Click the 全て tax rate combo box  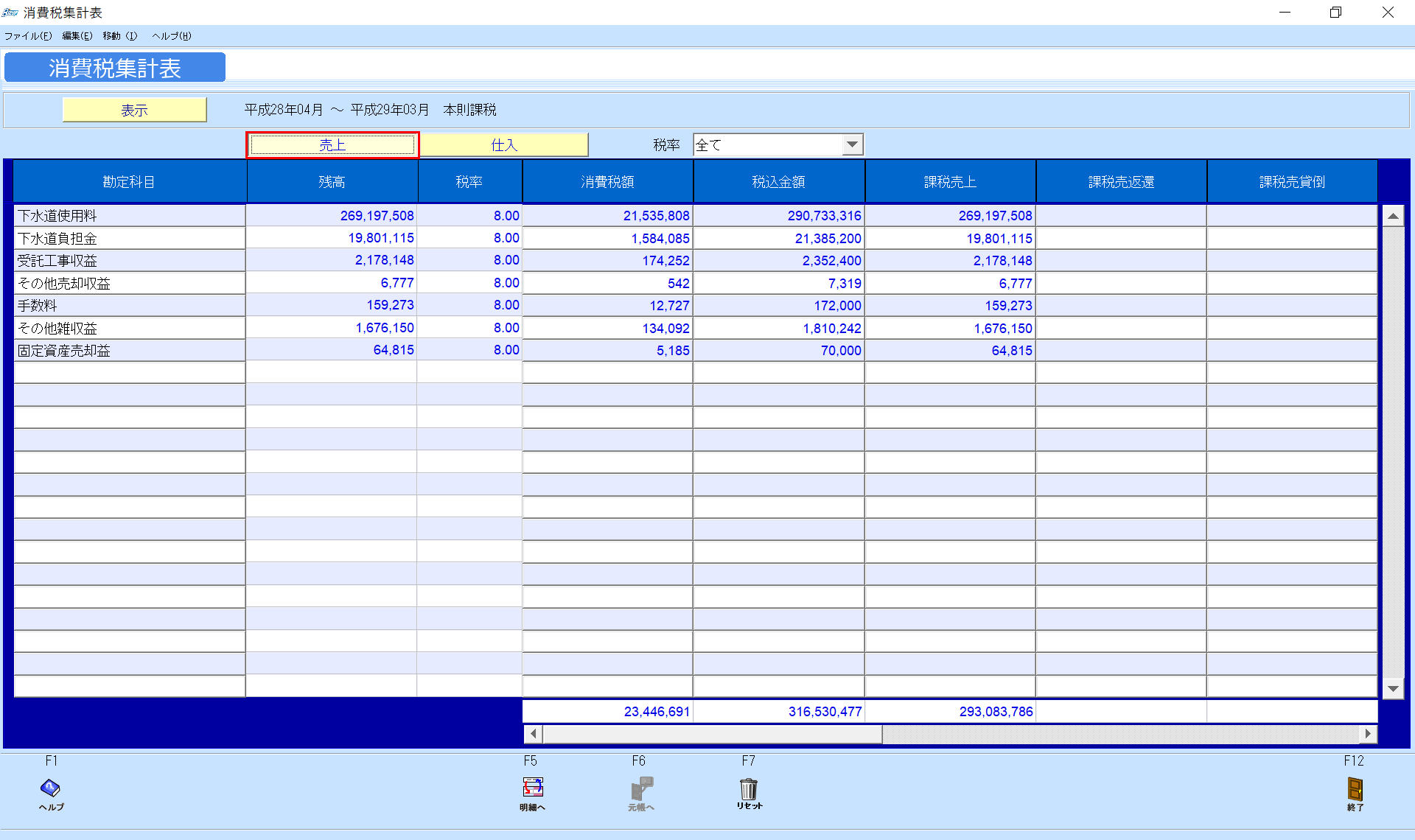click(x=766, y=145)
